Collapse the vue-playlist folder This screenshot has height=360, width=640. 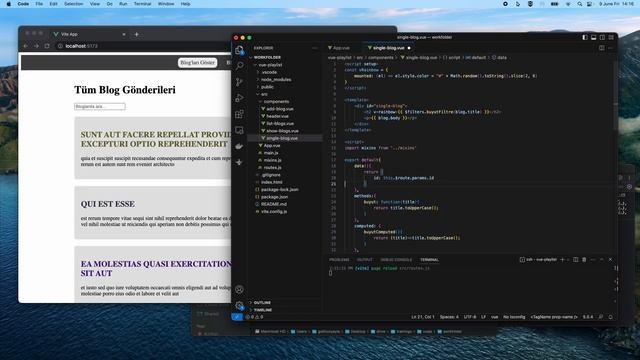click(x=270, y=65)
